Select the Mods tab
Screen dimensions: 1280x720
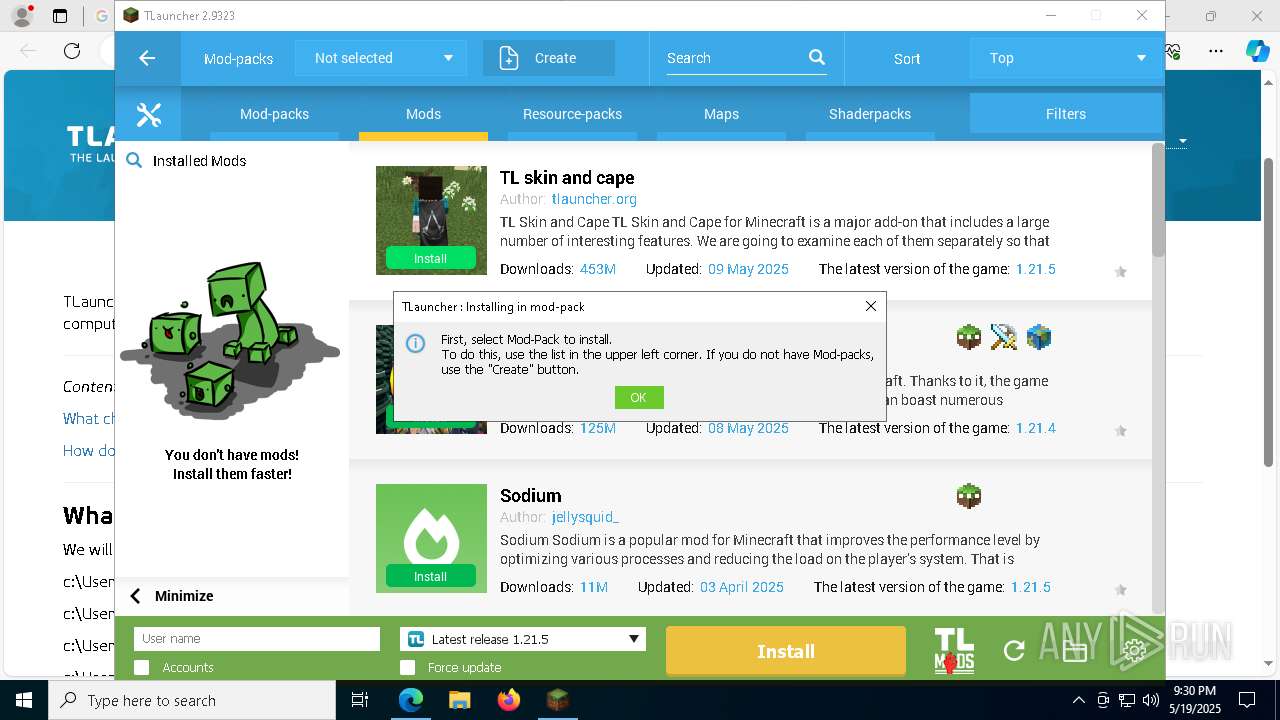423,114
